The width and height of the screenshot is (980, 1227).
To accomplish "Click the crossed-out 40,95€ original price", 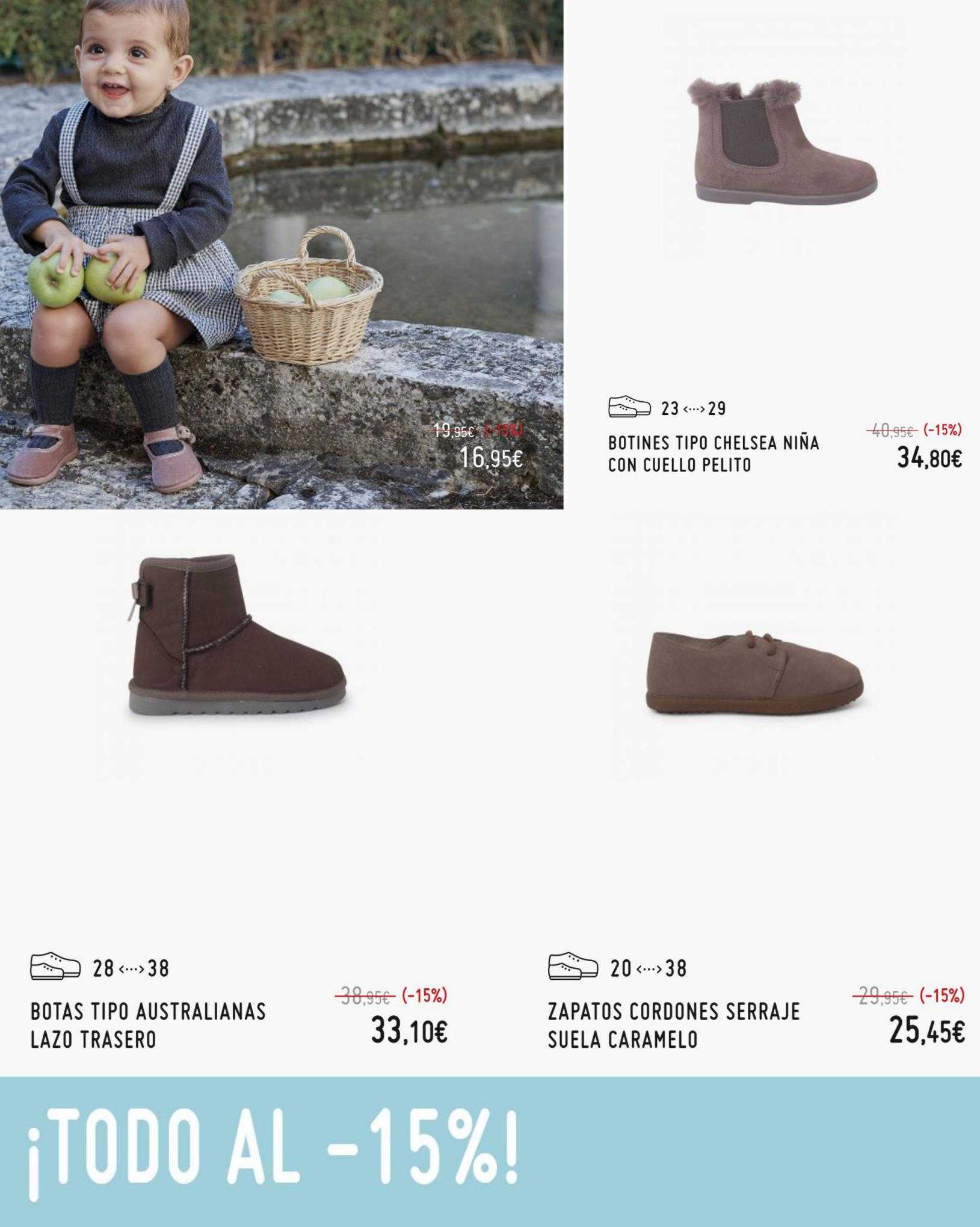I will [x=892, y=431].
